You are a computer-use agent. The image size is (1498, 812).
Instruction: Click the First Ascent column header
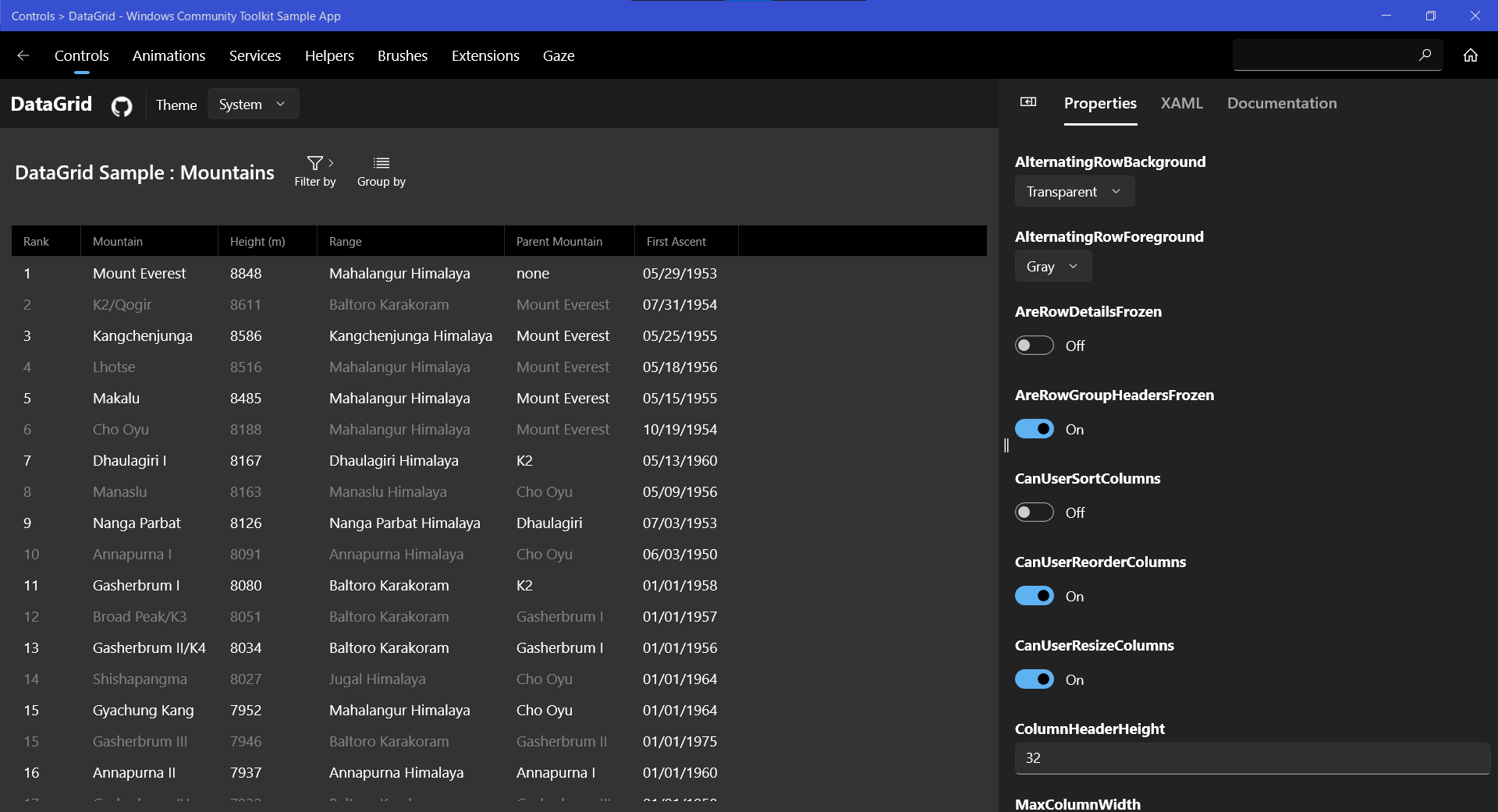(x=687, y=241)
